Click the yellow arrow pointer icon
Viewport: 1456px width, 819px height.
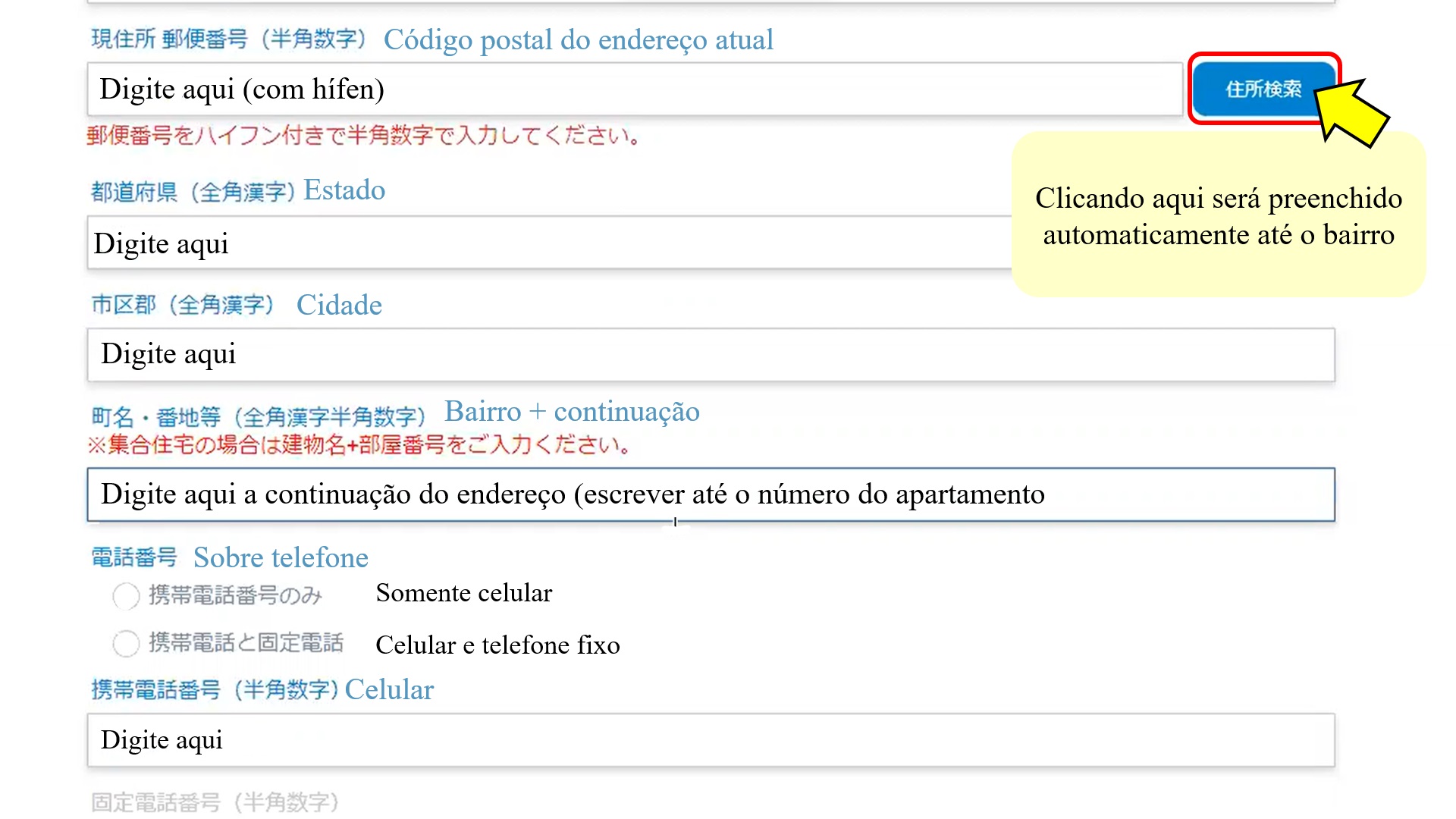click(1351, 112)
